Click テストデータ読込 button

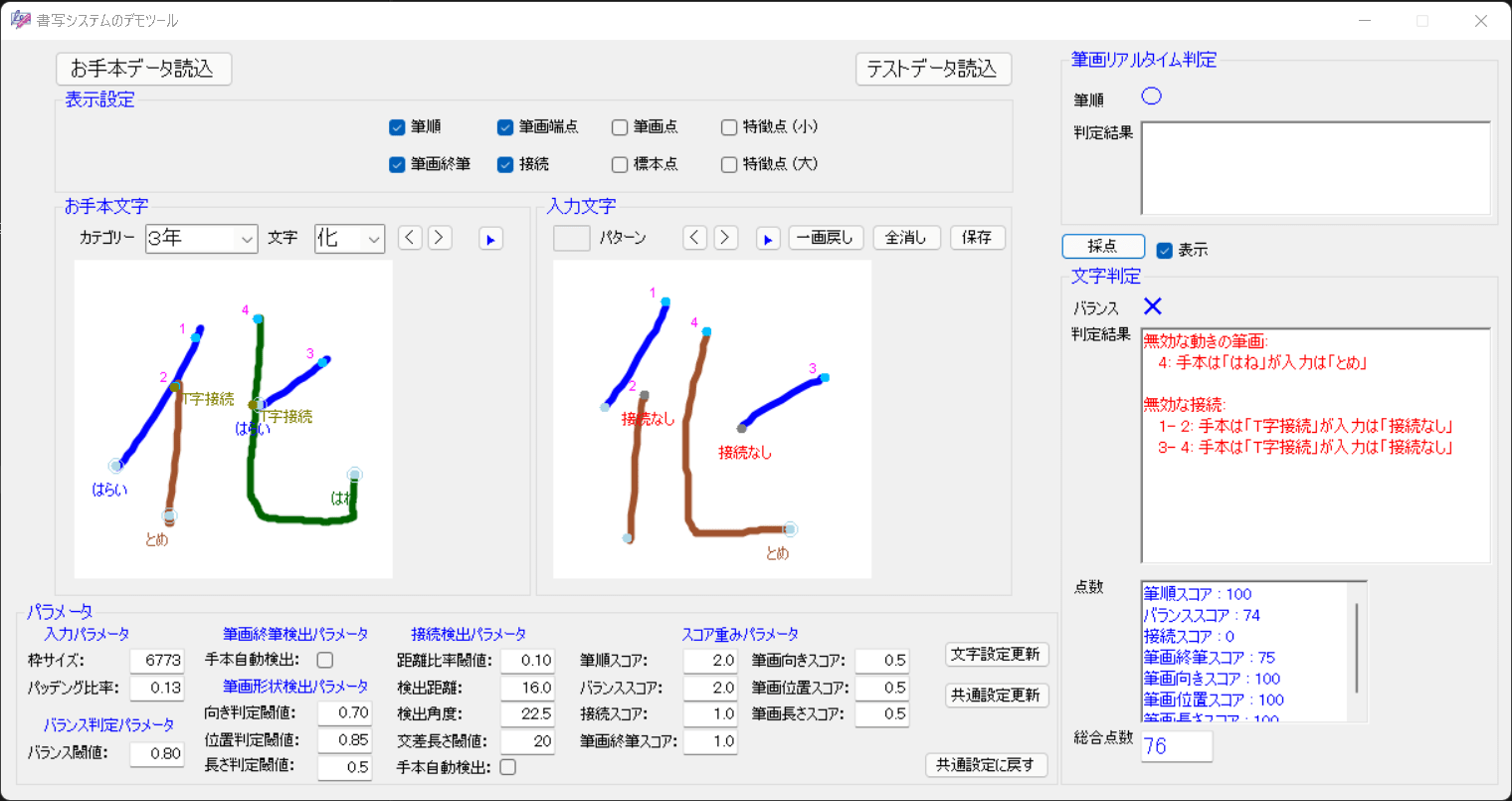point(933,69)
